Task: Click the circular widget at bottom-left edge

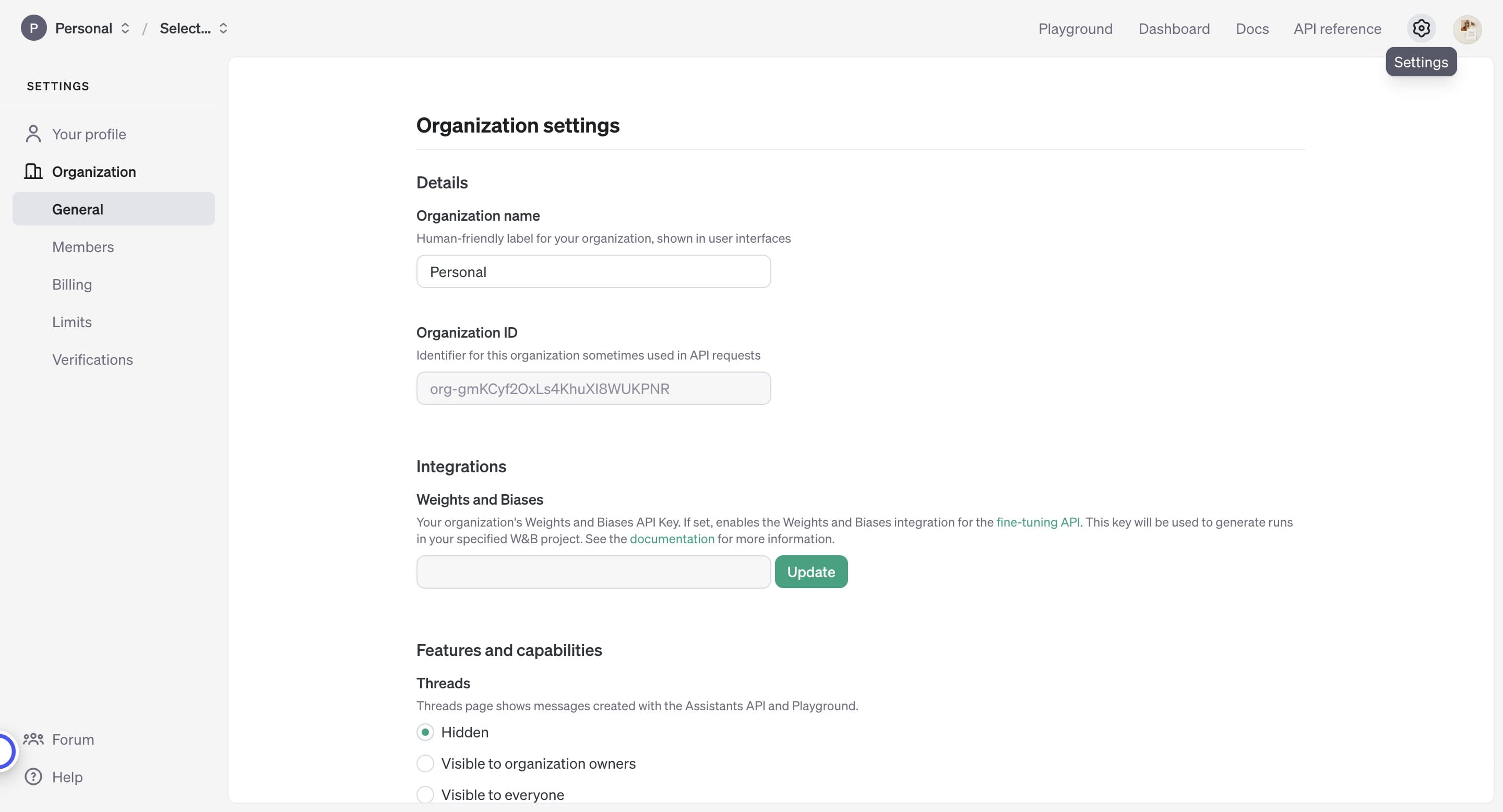Action: point(5,751)
